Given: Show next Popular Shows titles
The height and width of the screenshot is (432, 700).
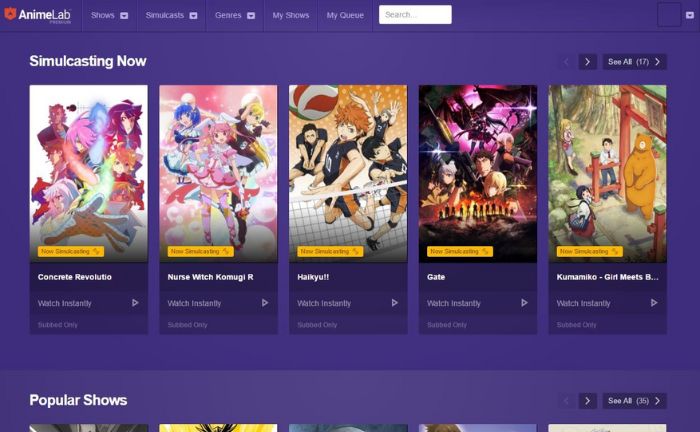Looking at the screenshot, I should (588, 401).
